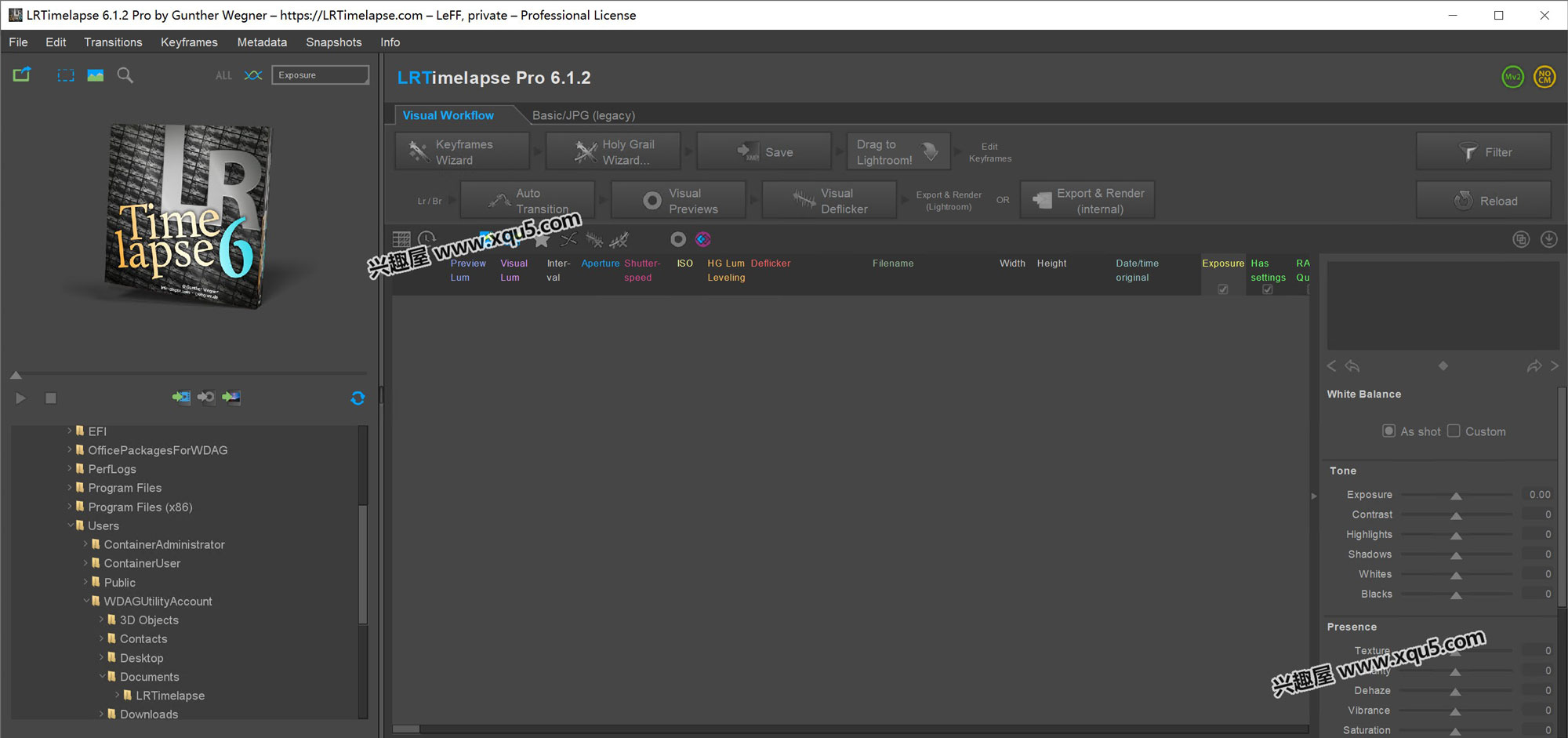This screenshot has height=738, width=1568.
Task: Open the File menu
Action: (18, 42)
